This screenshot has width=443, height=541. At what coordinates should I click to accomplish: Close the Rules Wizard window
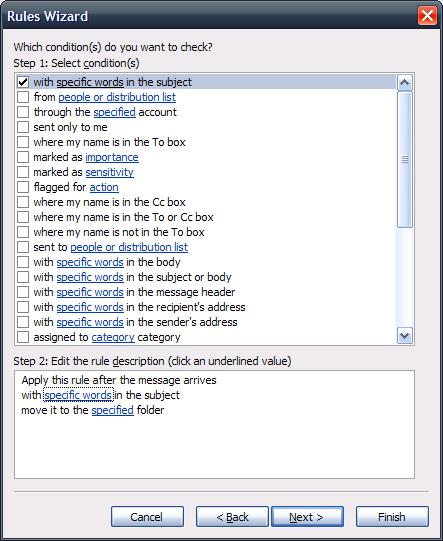click(427, 16)
